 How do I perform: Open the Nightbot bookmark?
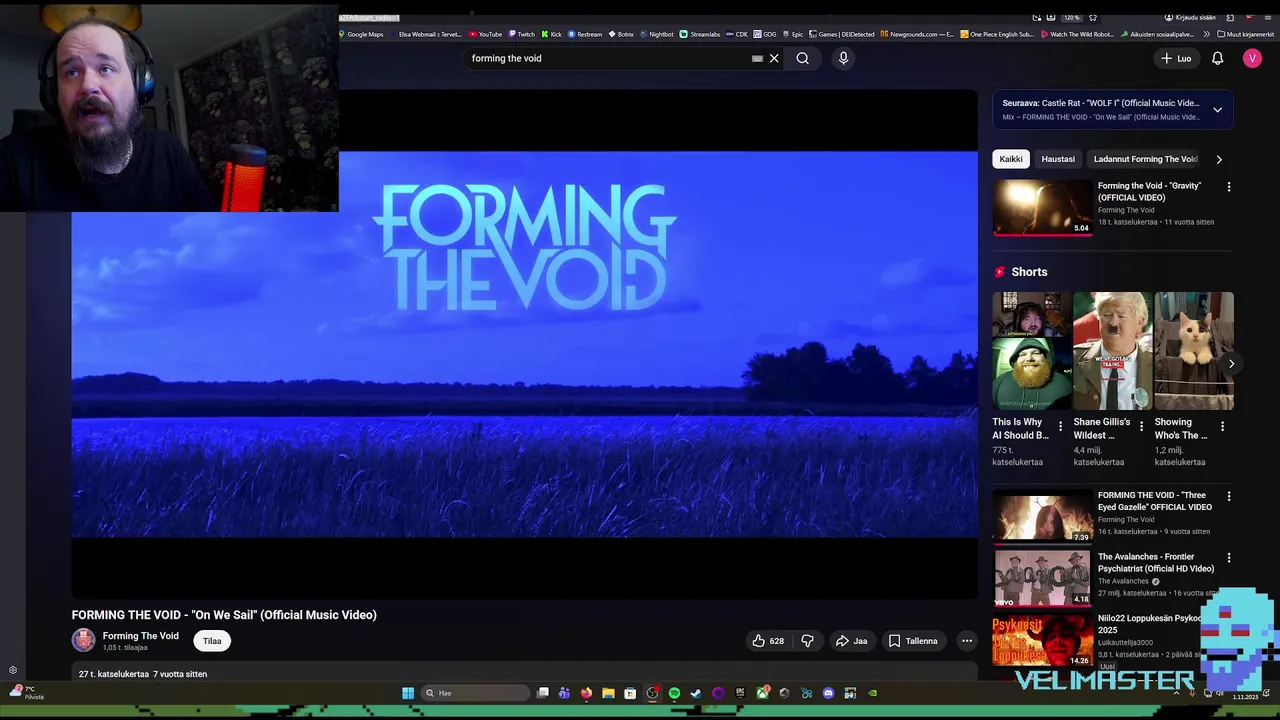(656, 34)
